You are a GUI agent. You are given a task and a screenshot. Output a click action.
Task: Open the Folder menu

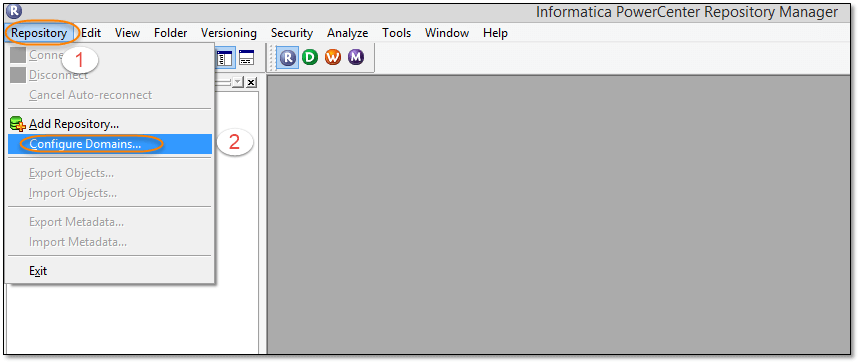point(171,33)
